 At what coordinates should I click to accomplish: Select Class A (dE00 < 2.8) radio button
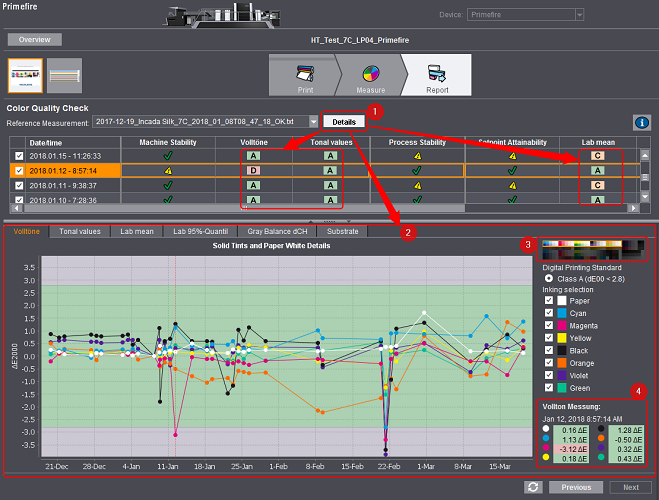(x=548, y=279)
